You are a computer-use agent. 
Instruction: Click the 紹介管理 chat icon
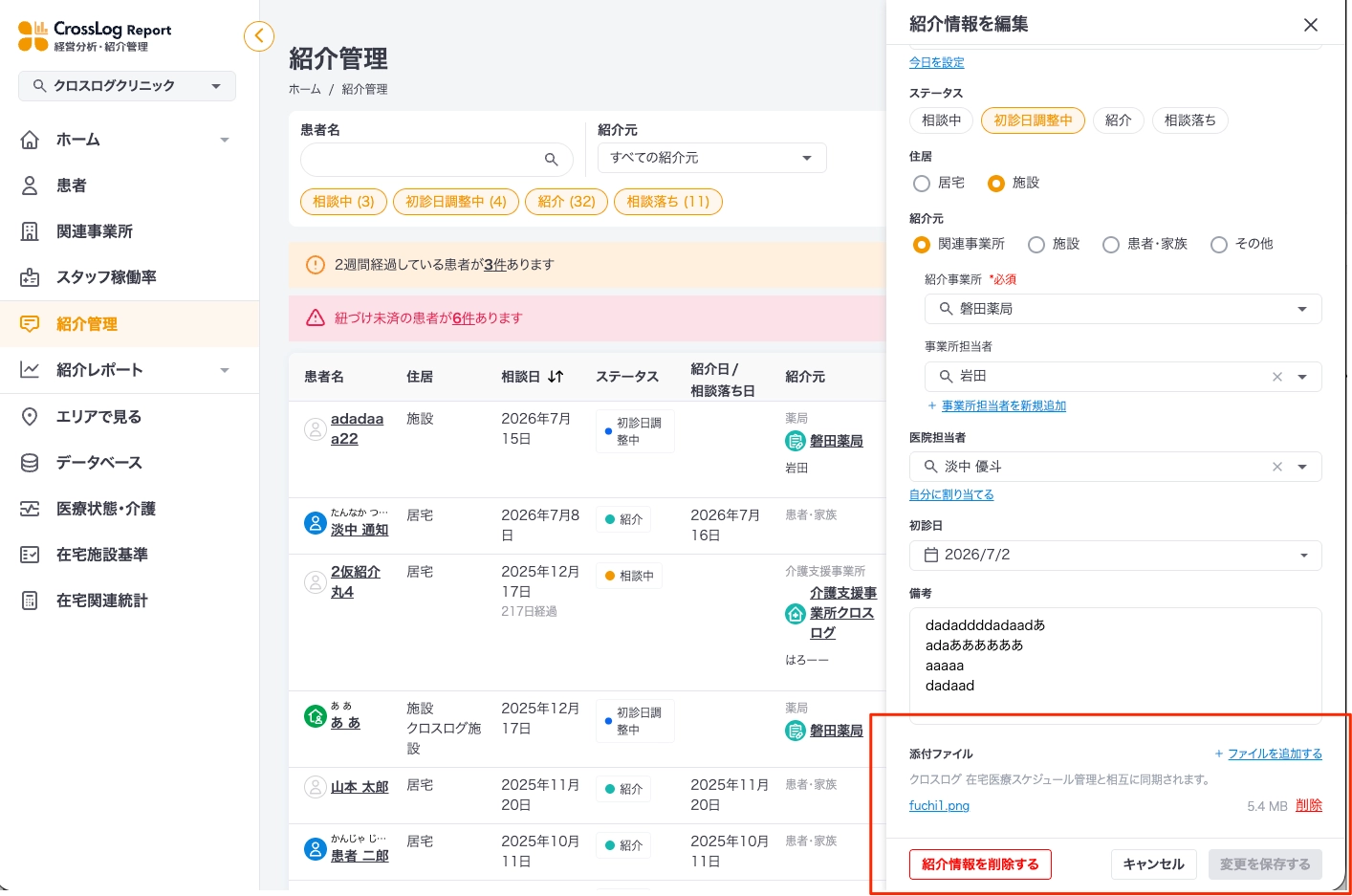click(30, 324)
